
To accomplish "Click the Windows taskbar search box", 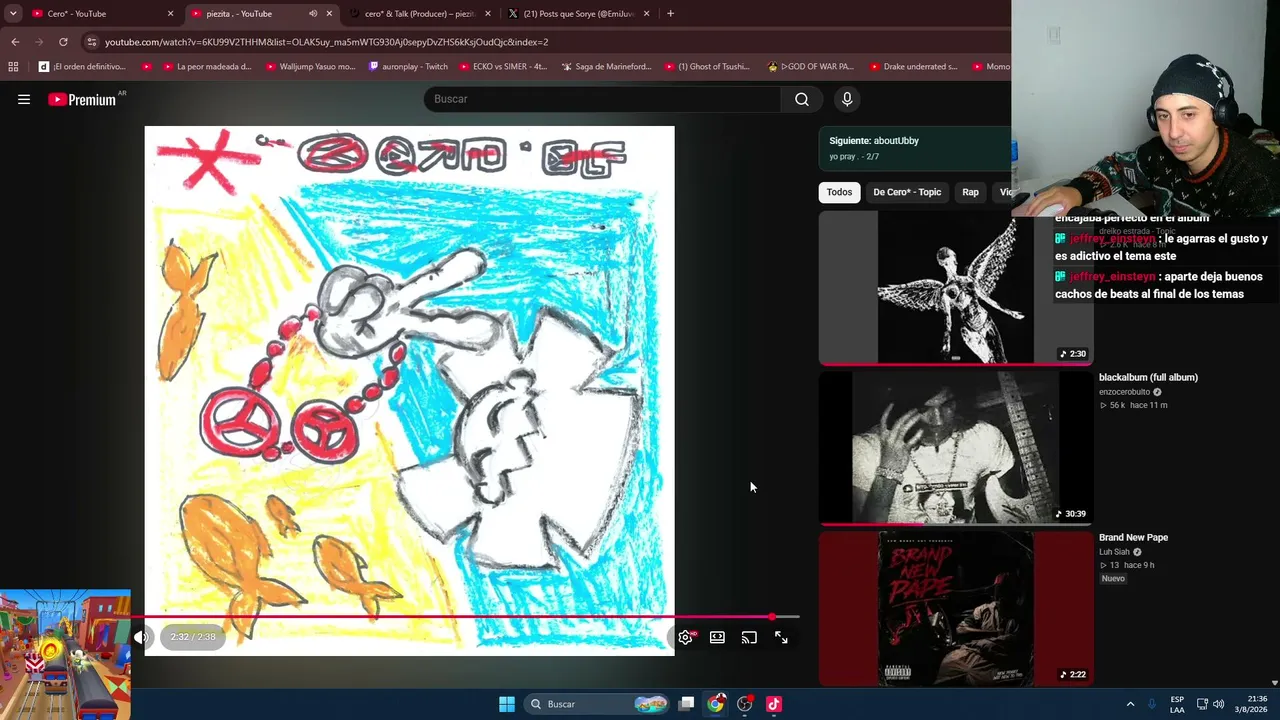I will coord(595,704).
